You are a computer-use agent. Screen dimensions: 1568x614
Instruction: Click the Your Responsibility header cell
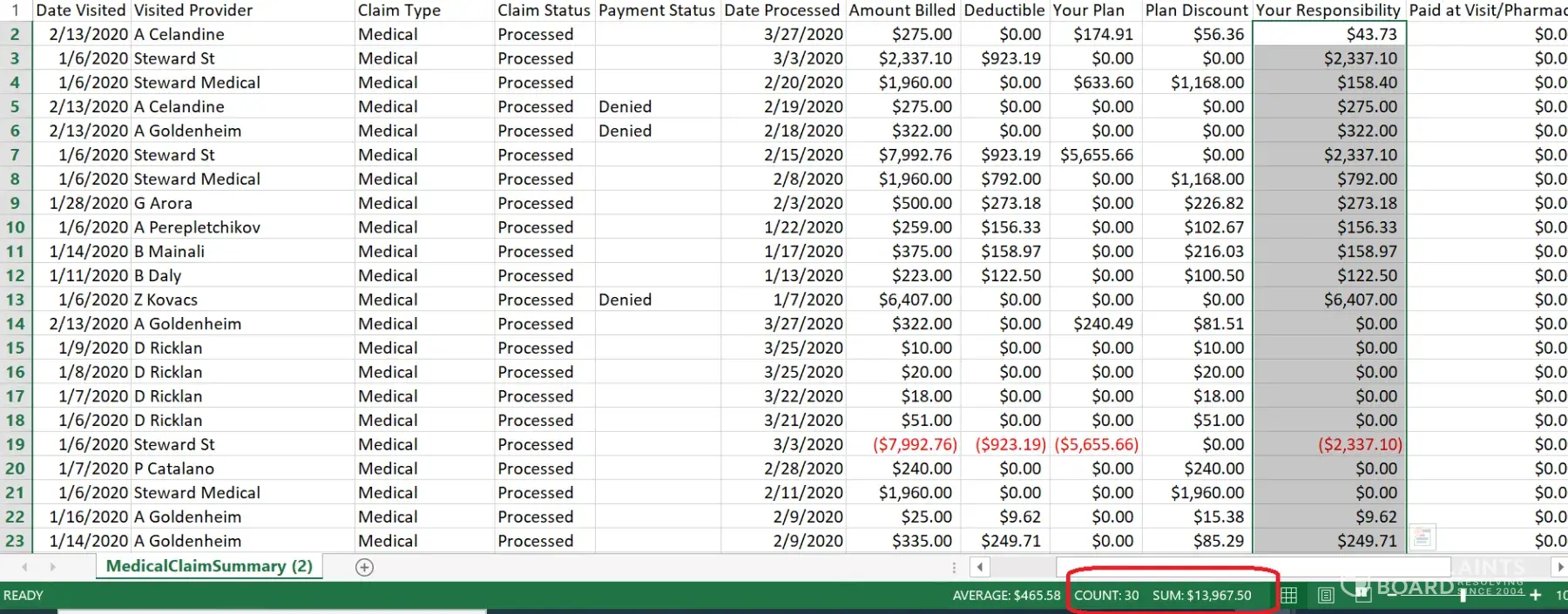pyautogui.click(x=1328, y=10)
